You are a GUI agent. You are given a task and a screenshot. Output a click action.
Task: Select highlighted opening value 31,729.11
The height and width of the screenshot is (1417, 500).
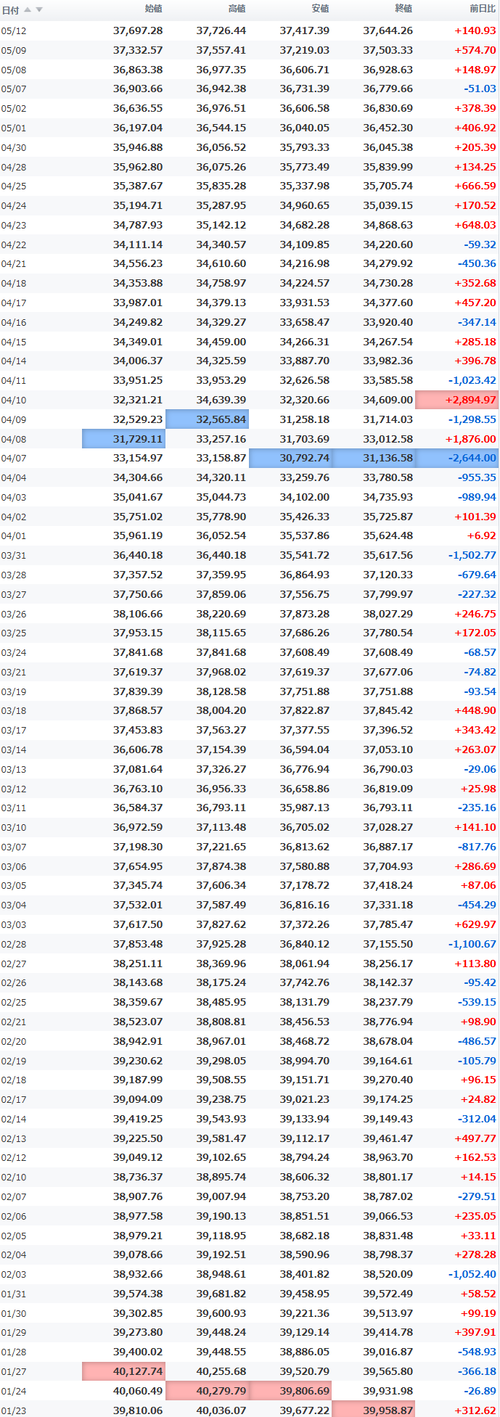(124, 438)
